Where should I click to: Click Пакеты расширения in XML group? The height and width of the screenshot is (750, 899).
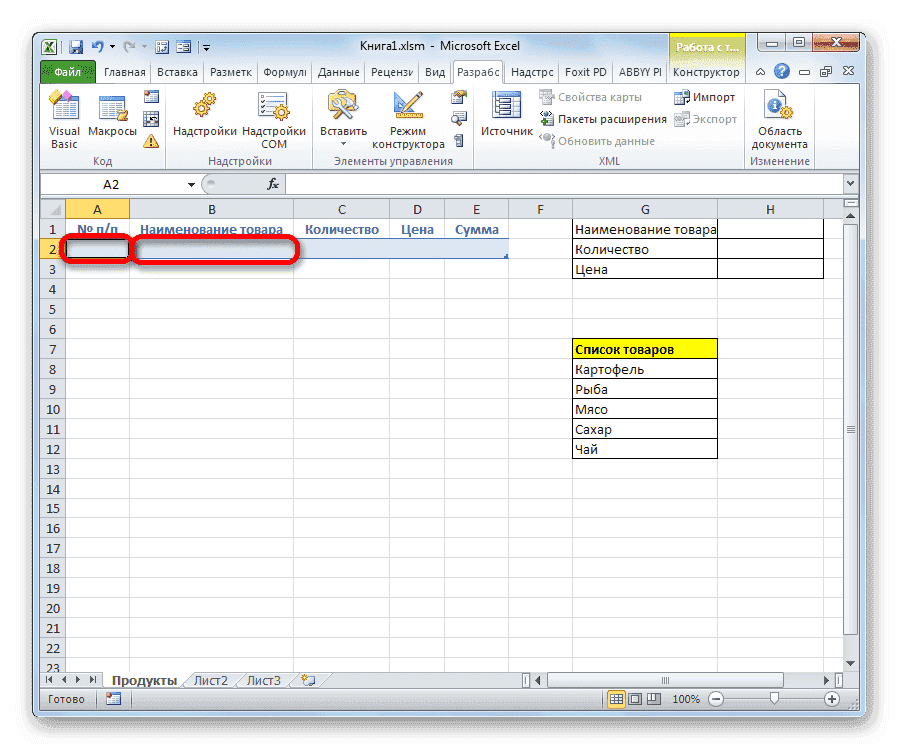605,118
